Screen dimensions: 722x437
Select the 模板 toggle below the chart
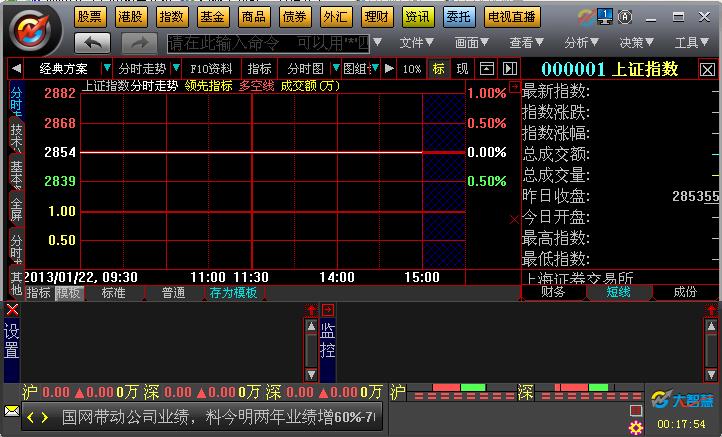(69, 293)
